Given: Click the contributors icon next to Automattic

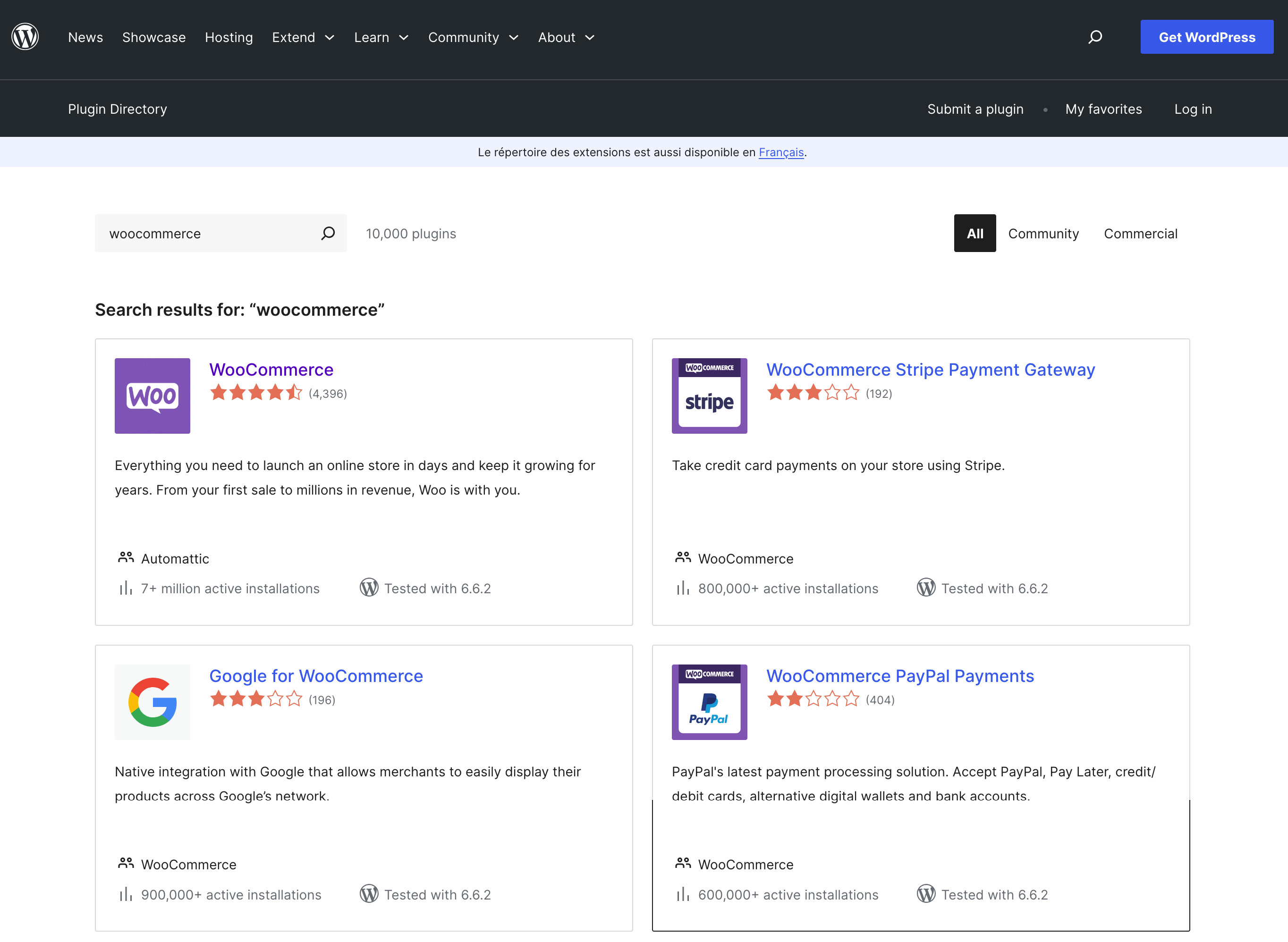Looking at the screenshot, I should point(126,558).
